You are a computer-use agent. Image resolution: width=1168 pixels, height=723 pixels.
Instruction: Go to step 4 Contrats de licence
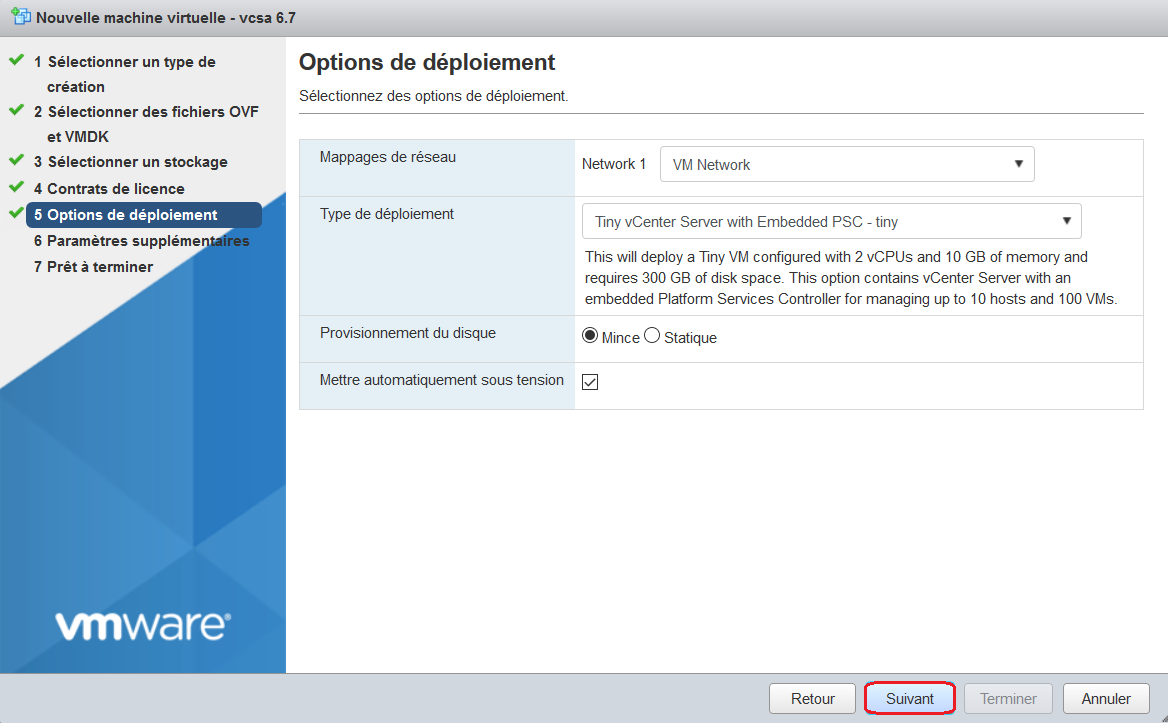[109, 188]
